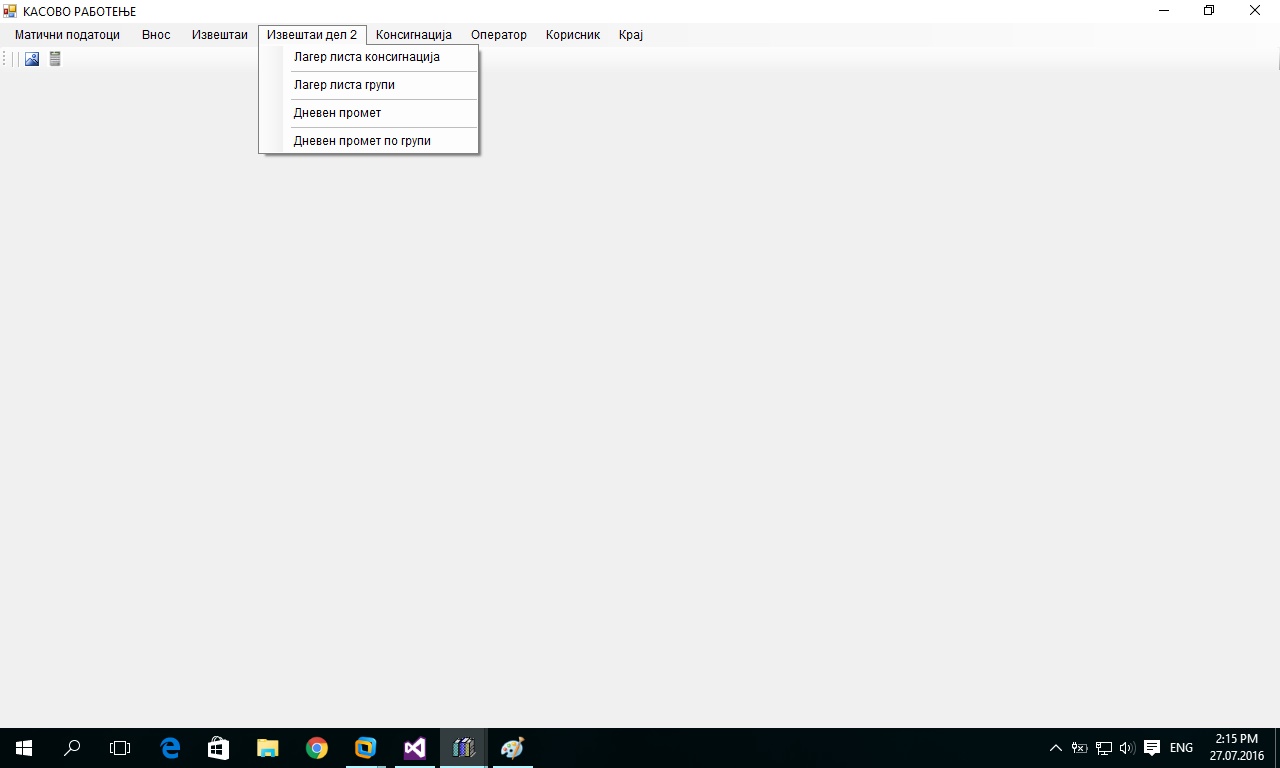The height and width of the screenshot is (768, 1280).
Task: Choose Дневен промет по групи
Action: tap(362, 141)
